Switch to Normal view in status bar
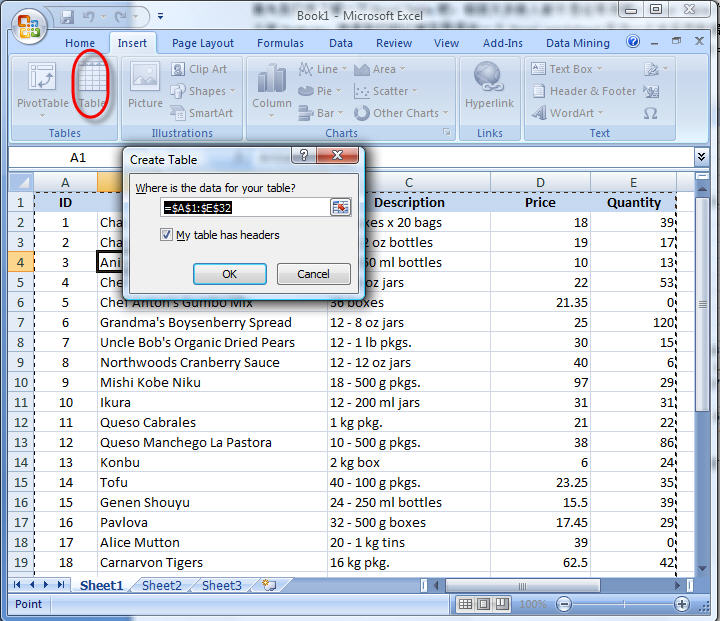This screenshot has height=621, width=720. coord(465,604)
